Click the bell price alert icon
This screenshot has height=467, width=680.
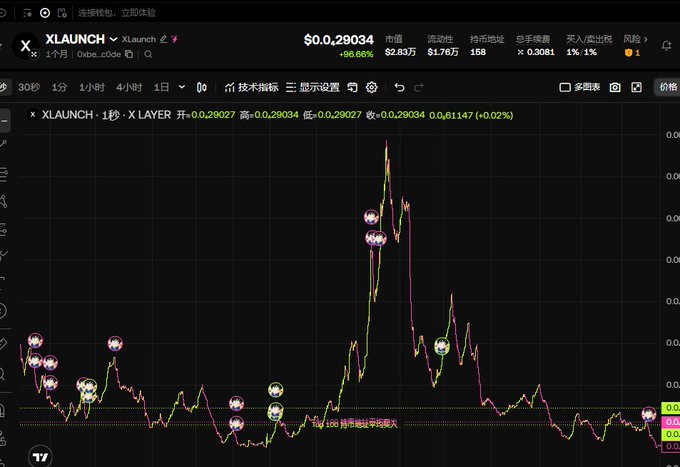(x=666, y=46)
